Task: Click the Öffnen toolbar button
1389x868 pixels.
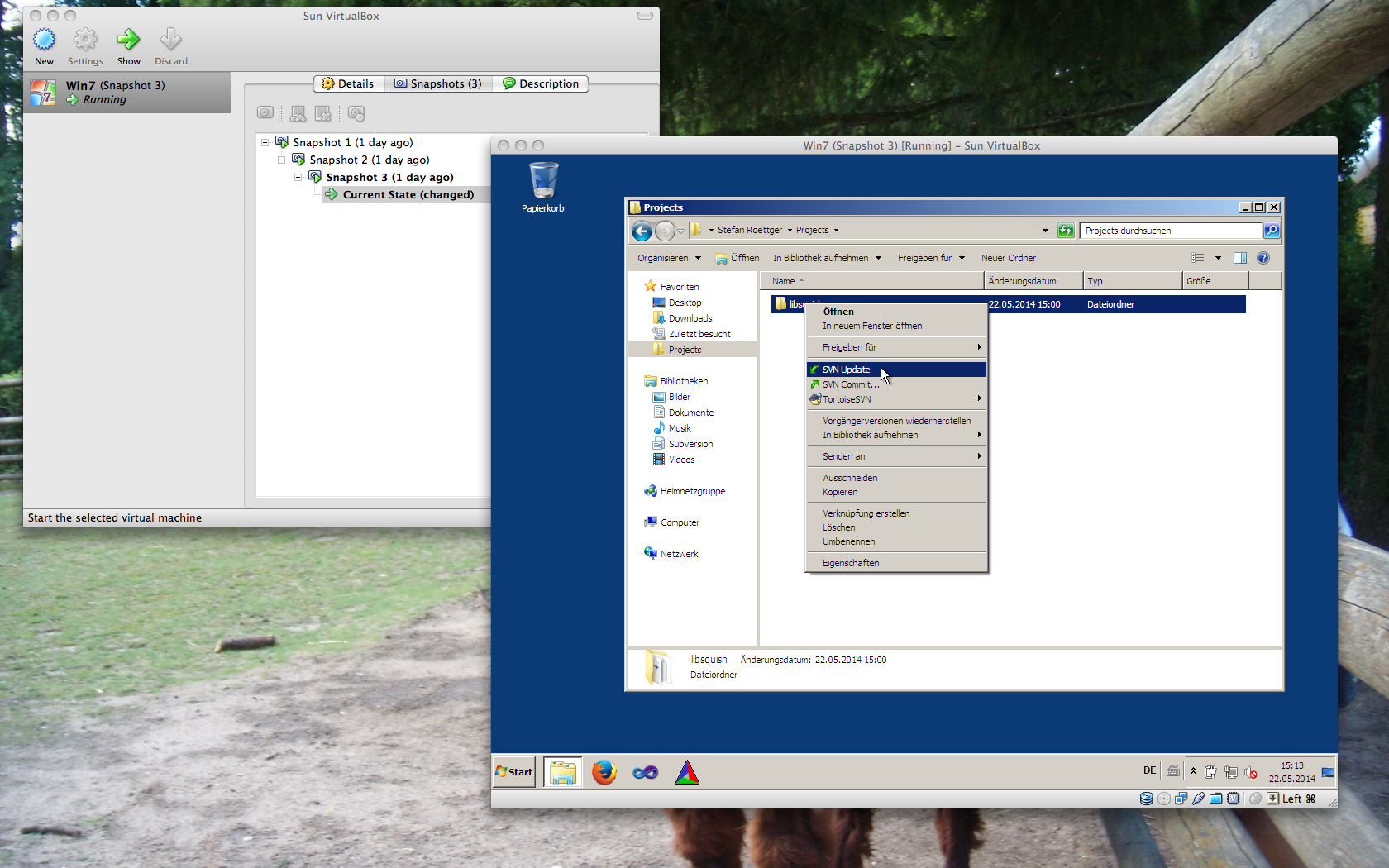Action: pyautogui.click(x=737, y=258)
